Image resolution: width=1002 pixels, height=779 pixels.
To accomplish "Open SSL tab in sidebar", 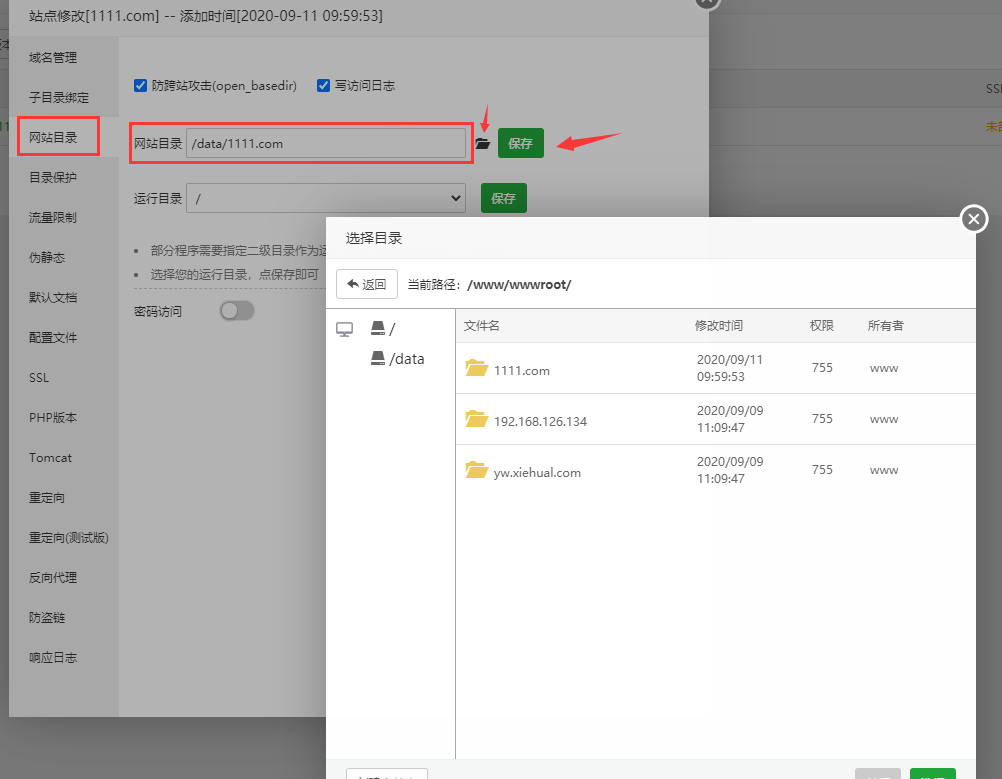I will [39, 378].
